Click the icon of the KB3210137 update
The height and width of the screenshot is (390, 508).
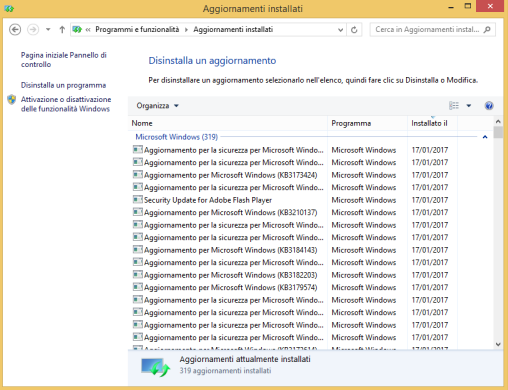pyautogui.click(x=138, y=212)
